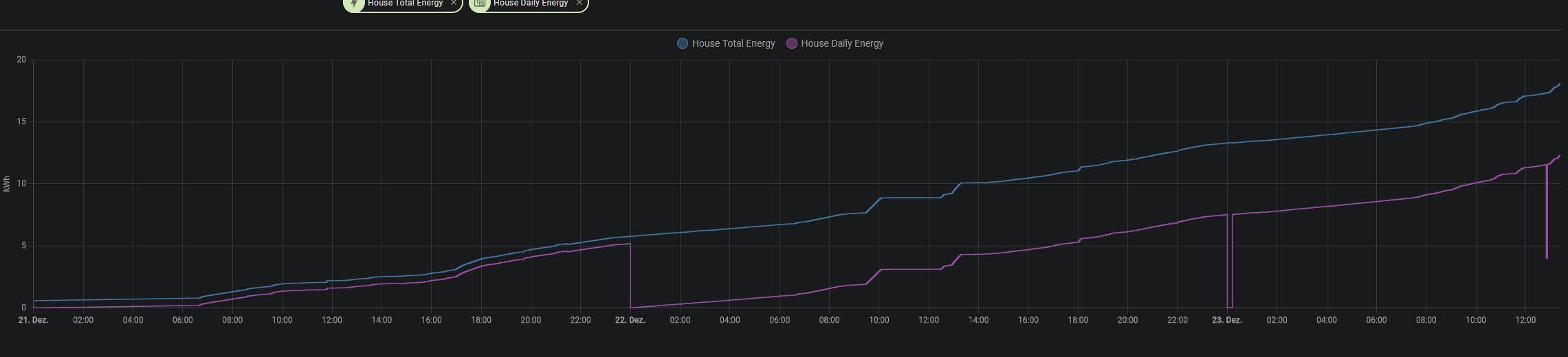Click the House Total Energy chip label
Viewport: 1568px width, 357px height.
tap(405, 3)
